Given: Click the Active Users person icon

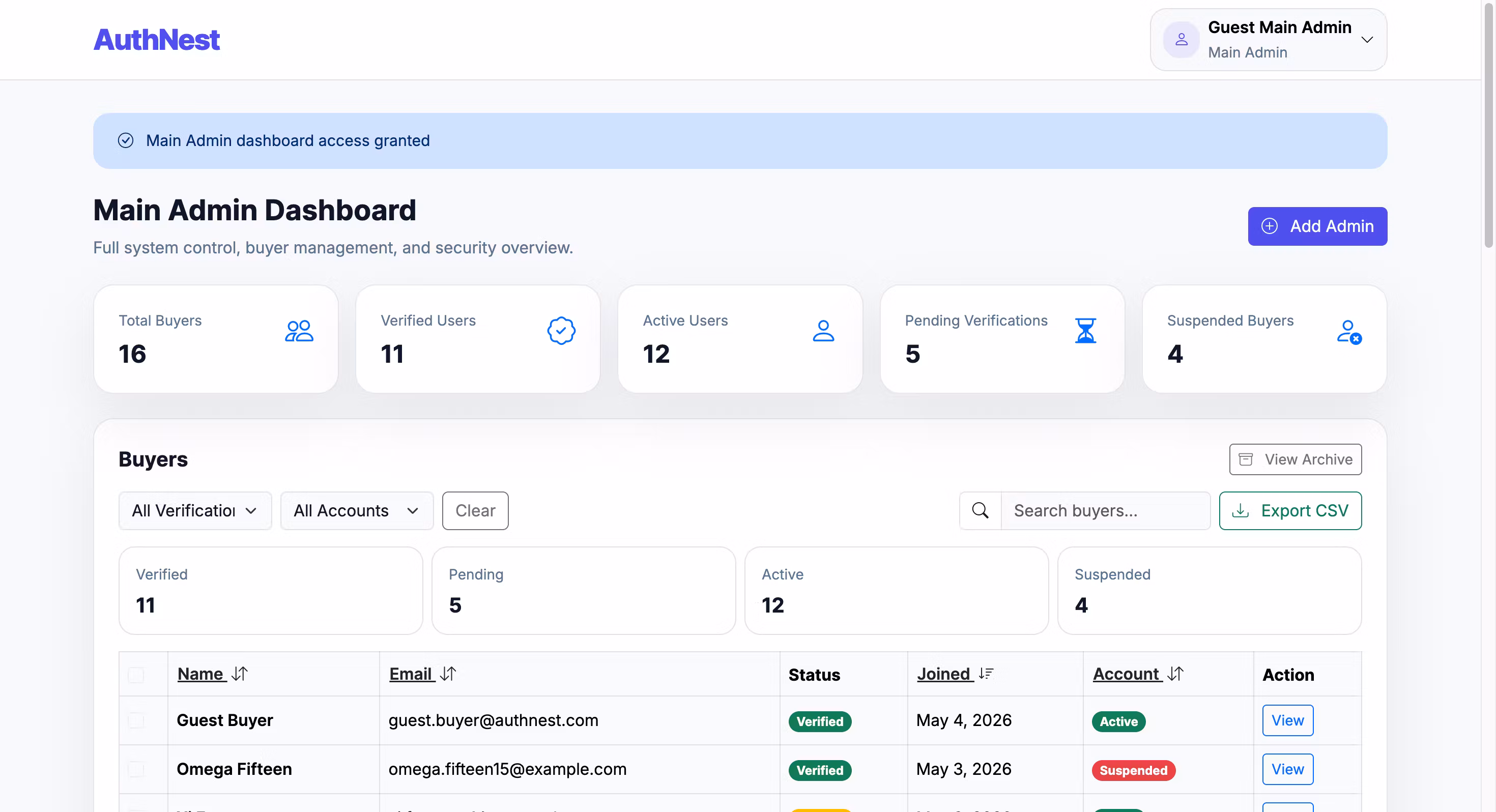Looking at the screenshot, I should (823, 331).
